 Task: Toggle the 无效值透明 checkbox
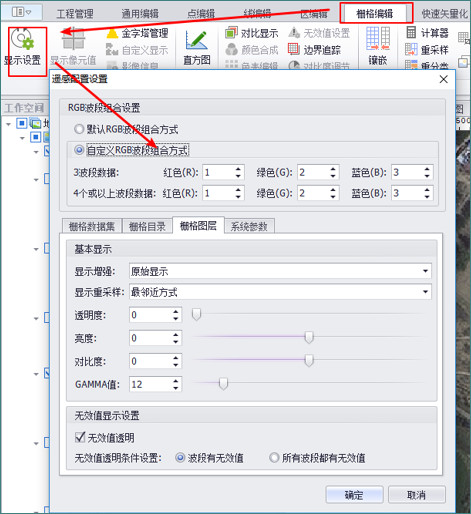(x=80, y=437)
